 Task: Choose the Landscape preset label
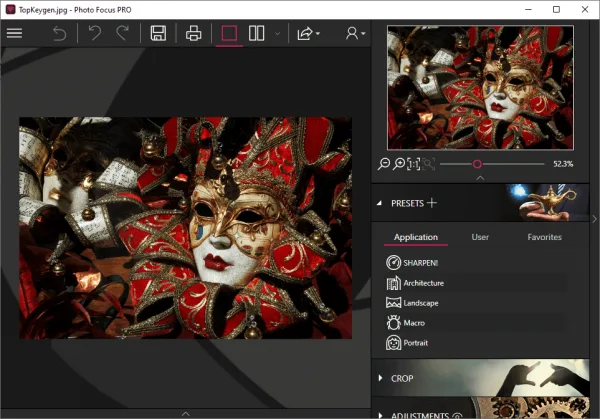pos(421,303)
